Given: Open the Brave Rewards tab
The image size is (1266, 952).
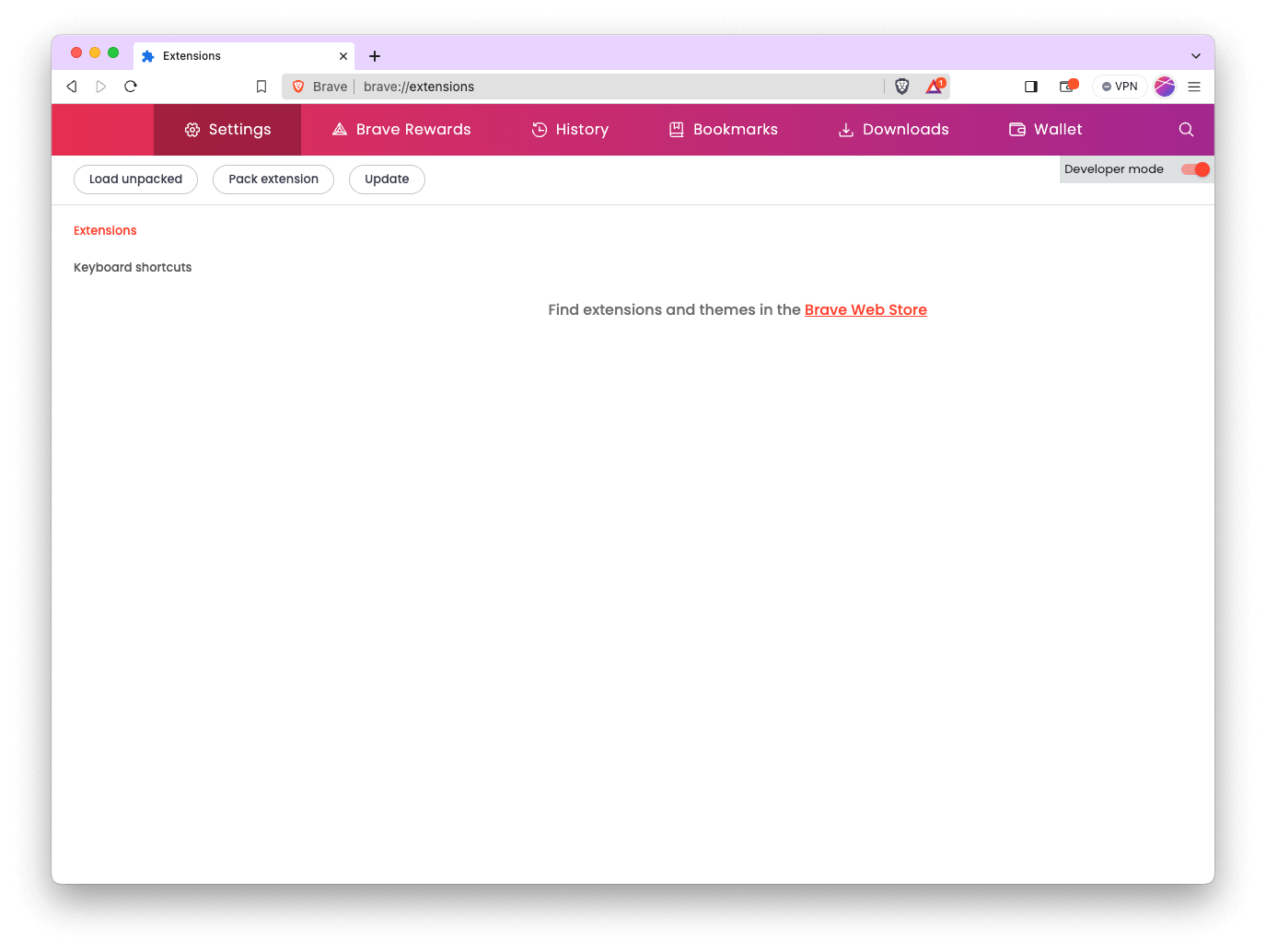Looking at the screenshot, I should point(401,130).
